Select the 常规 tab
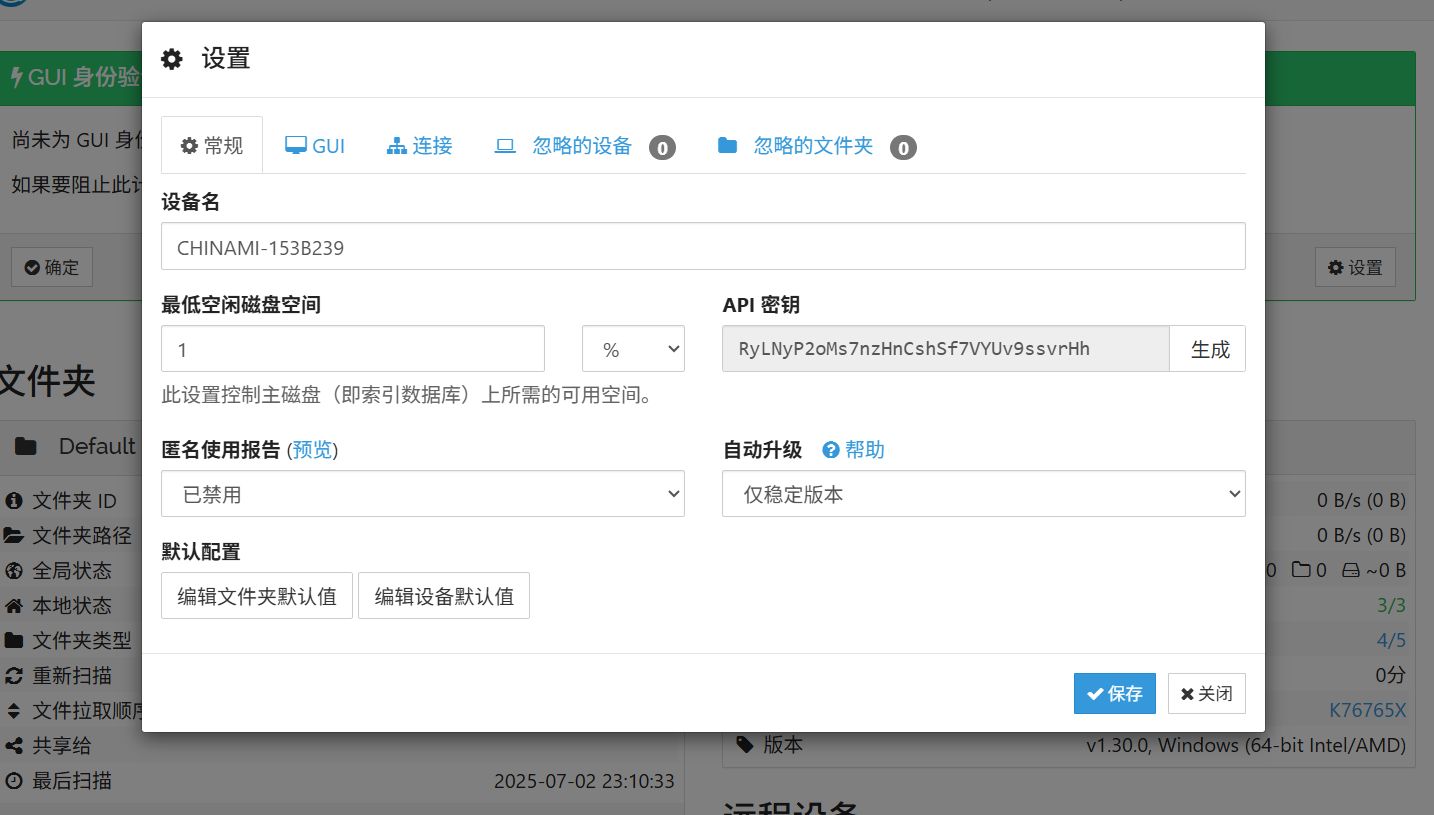The height and width of the screenshot is (815, 1434). click(212, 146)
